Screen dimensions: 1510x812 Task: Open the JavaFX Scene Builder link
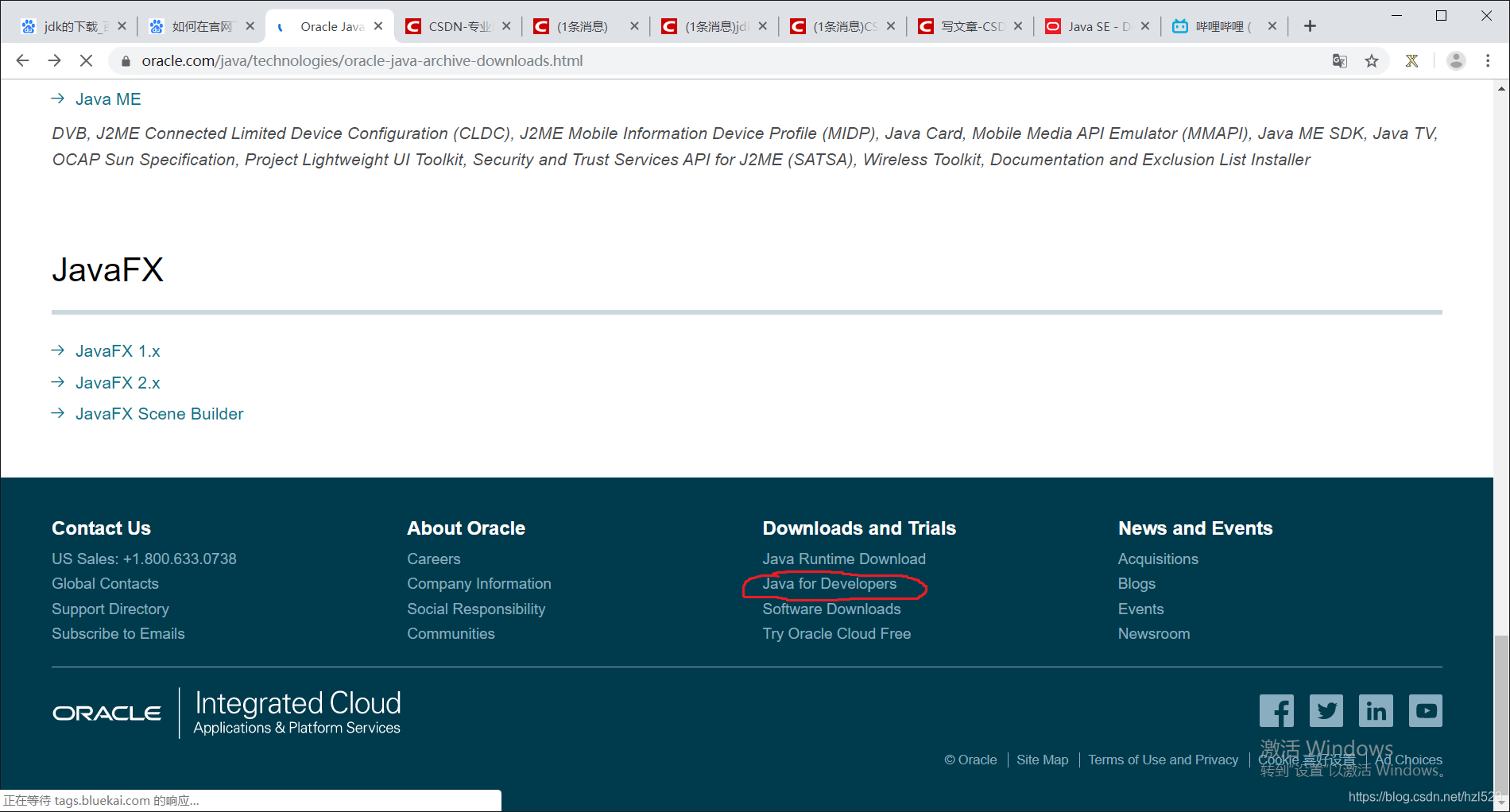point(159,414)
